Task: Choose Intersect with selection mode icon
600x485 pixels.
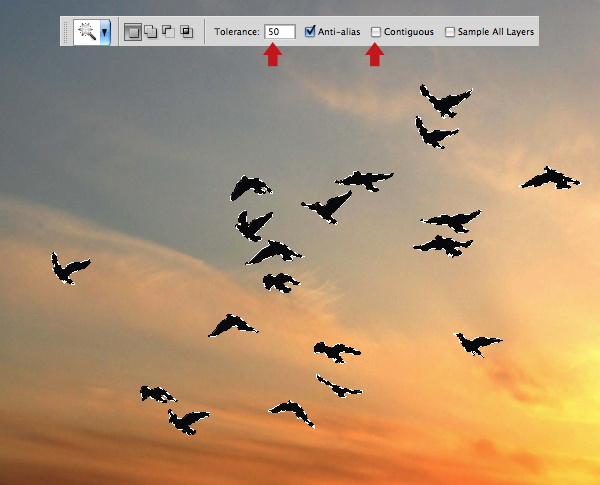Action: [x=186, y=32]
